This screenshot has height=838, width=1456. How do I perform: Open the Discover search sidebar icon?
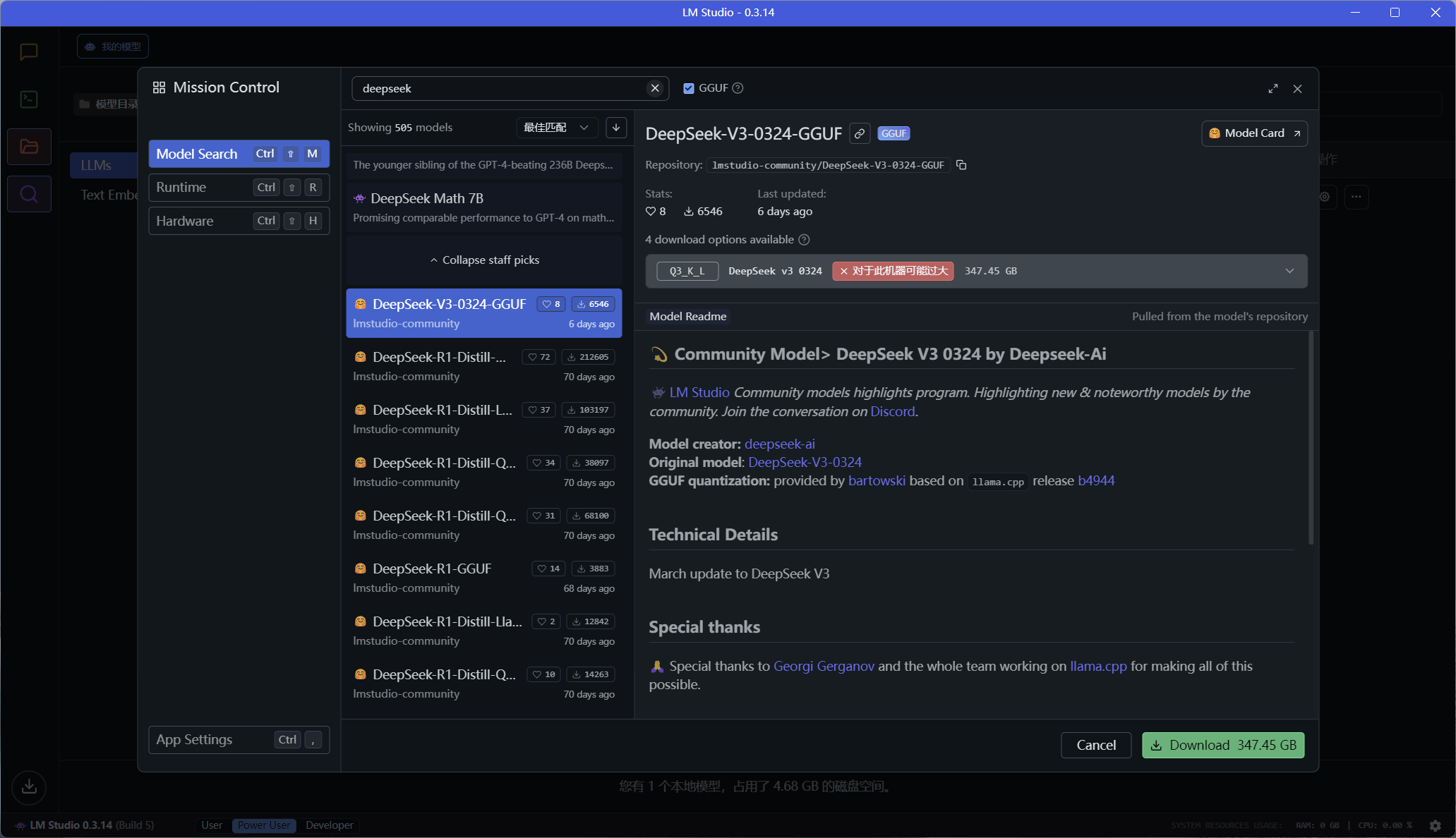click(x=29, y=194)
